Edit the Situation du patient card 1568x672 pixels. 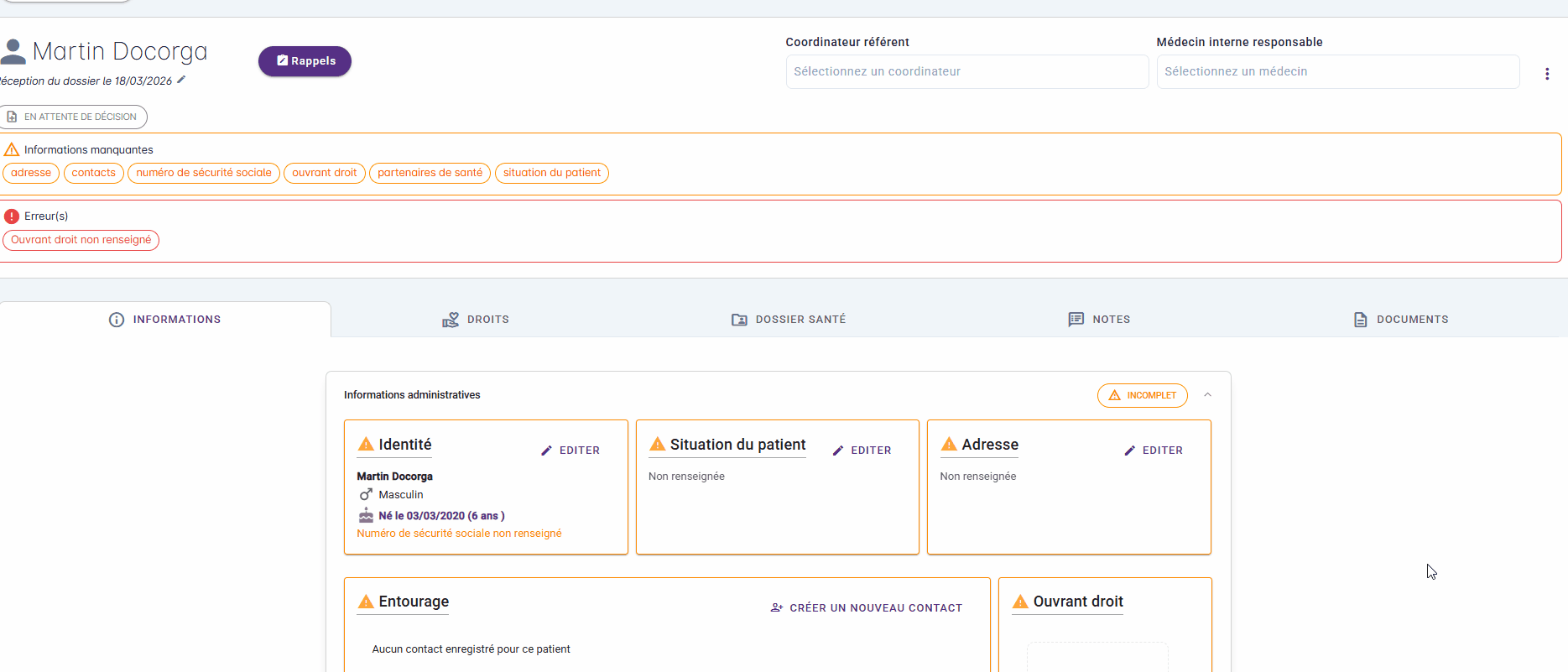click(x=862, y=451)
